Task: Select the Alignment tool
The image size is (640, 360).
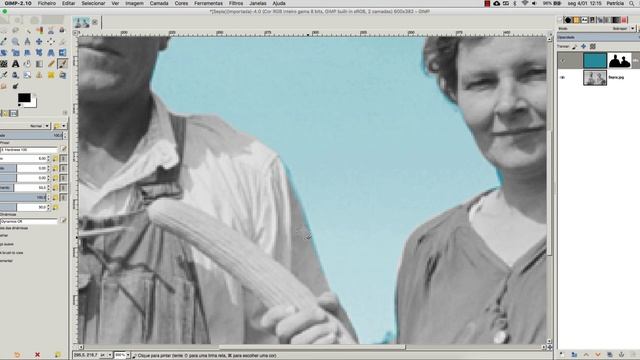Action: 51,41
